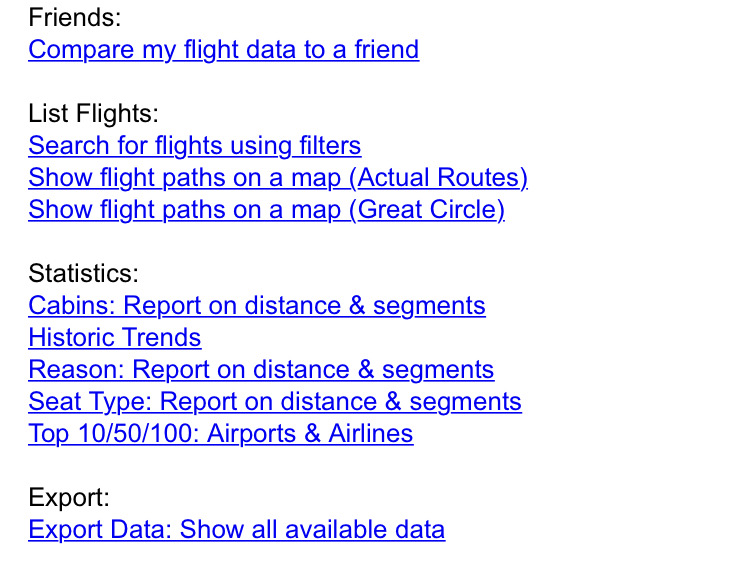Show flight paths on map (Great Circle)
This screenshot has width=750, height=561.
pyautogui.click(x=266, y=209)
